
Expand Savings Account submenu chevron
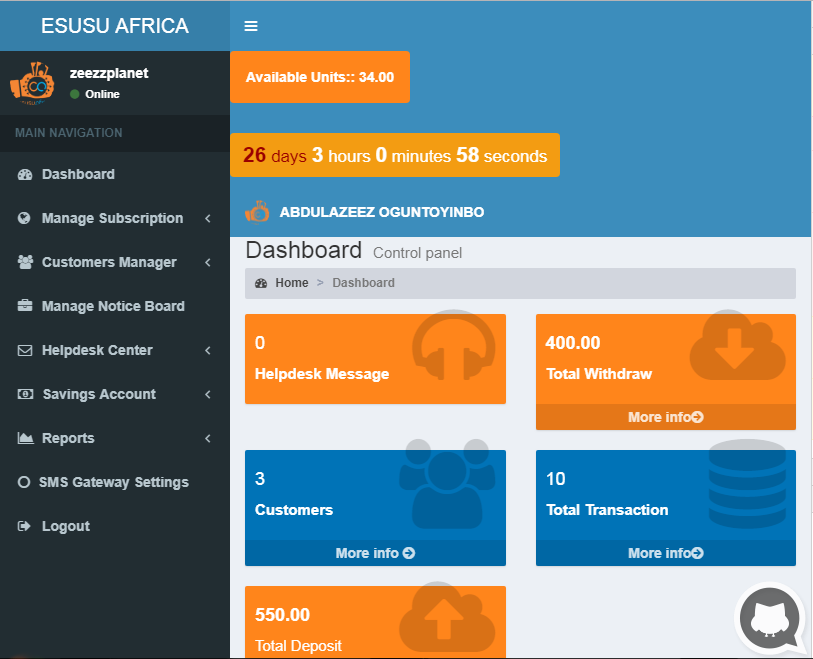[x=208, y=395]
